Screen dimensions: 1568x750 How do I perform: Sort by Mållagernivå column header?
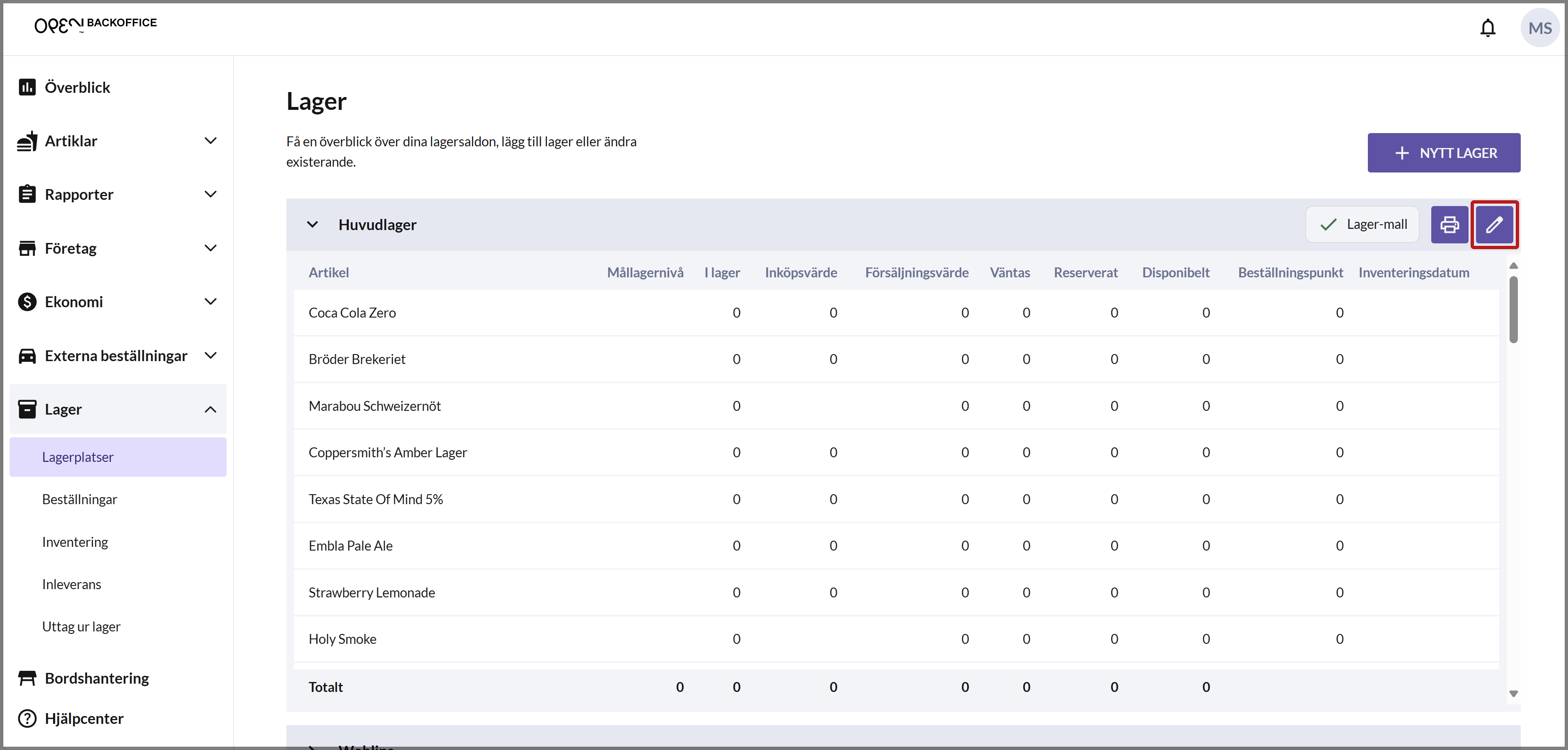(645, 272)
